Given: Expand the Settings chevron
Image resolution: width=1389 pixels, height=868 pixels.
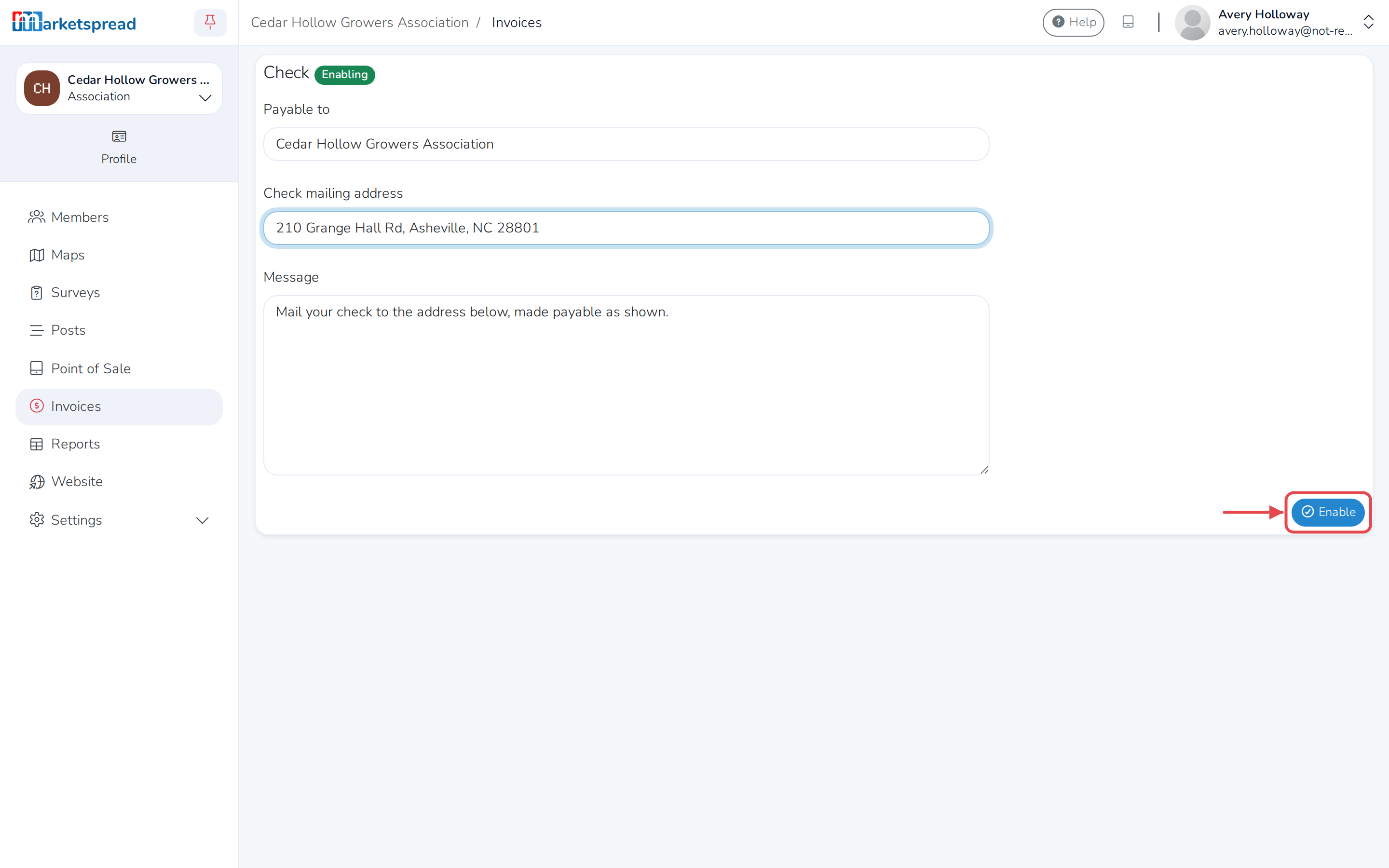Looking at the screenshot, I should [x=202, y=520].
